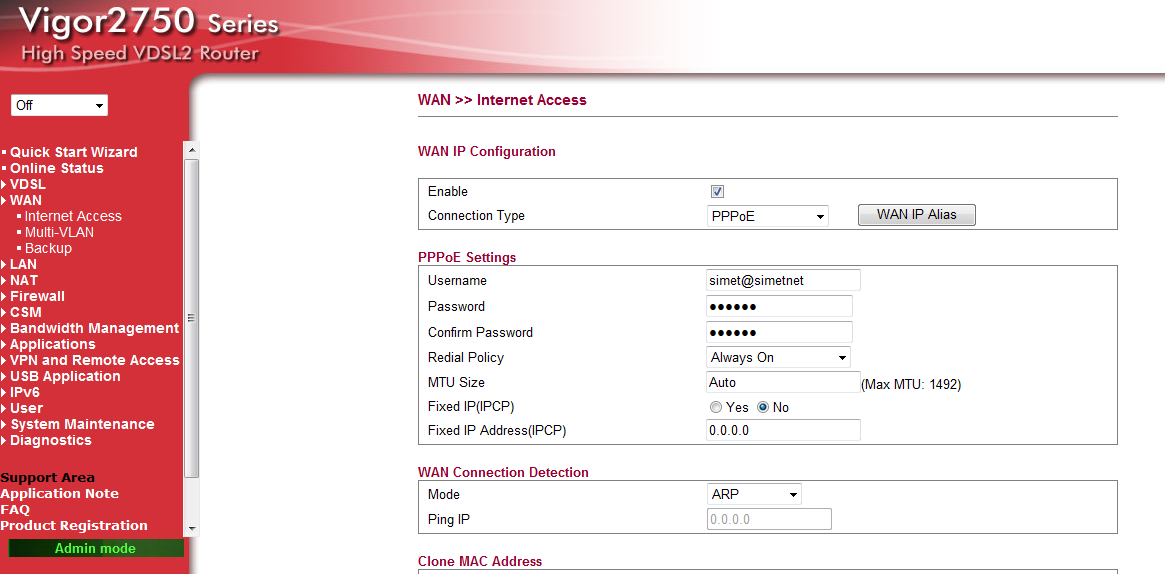Expand the VPN and Remote Access menu
This screenshot has height=574, width=1165.
click(x=95, y=360)
